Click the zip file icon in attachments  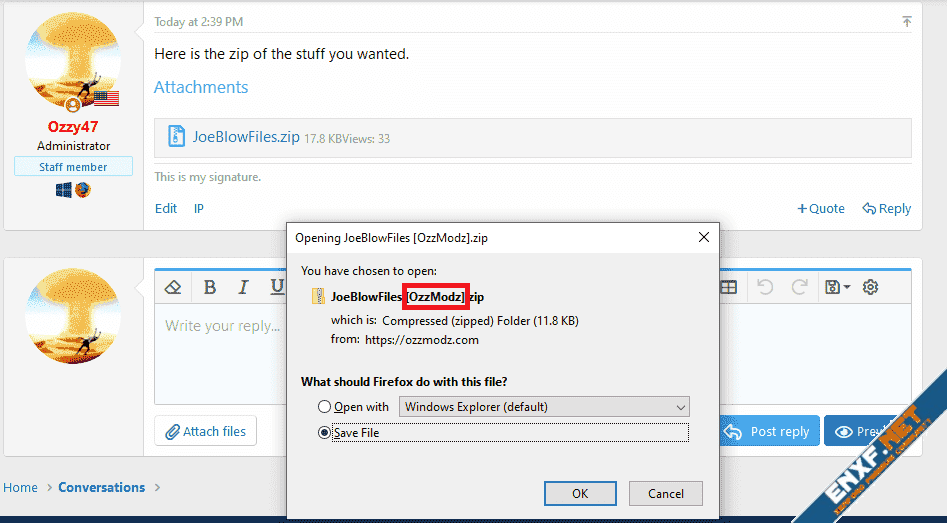point(177,137)
